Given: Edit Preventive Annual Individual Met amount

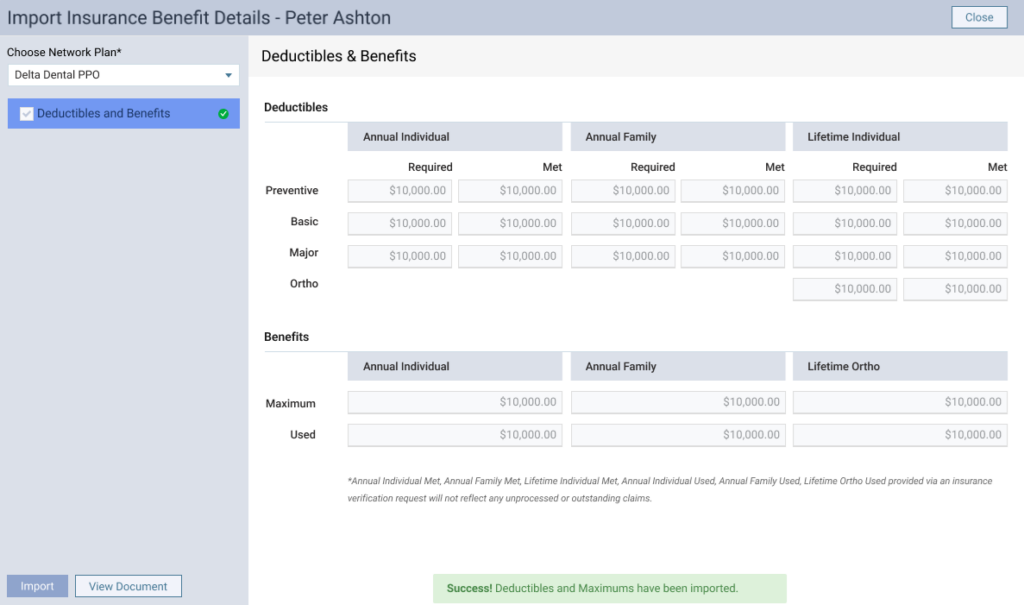Looking at the screenshot, I should point(511,190).
